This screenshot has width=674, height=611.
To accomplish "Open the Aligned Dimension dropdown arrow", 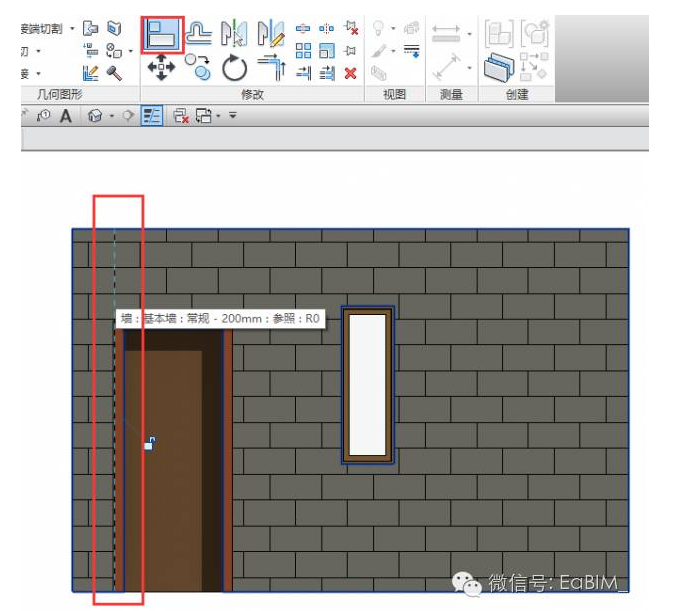I will click(469, 68).
